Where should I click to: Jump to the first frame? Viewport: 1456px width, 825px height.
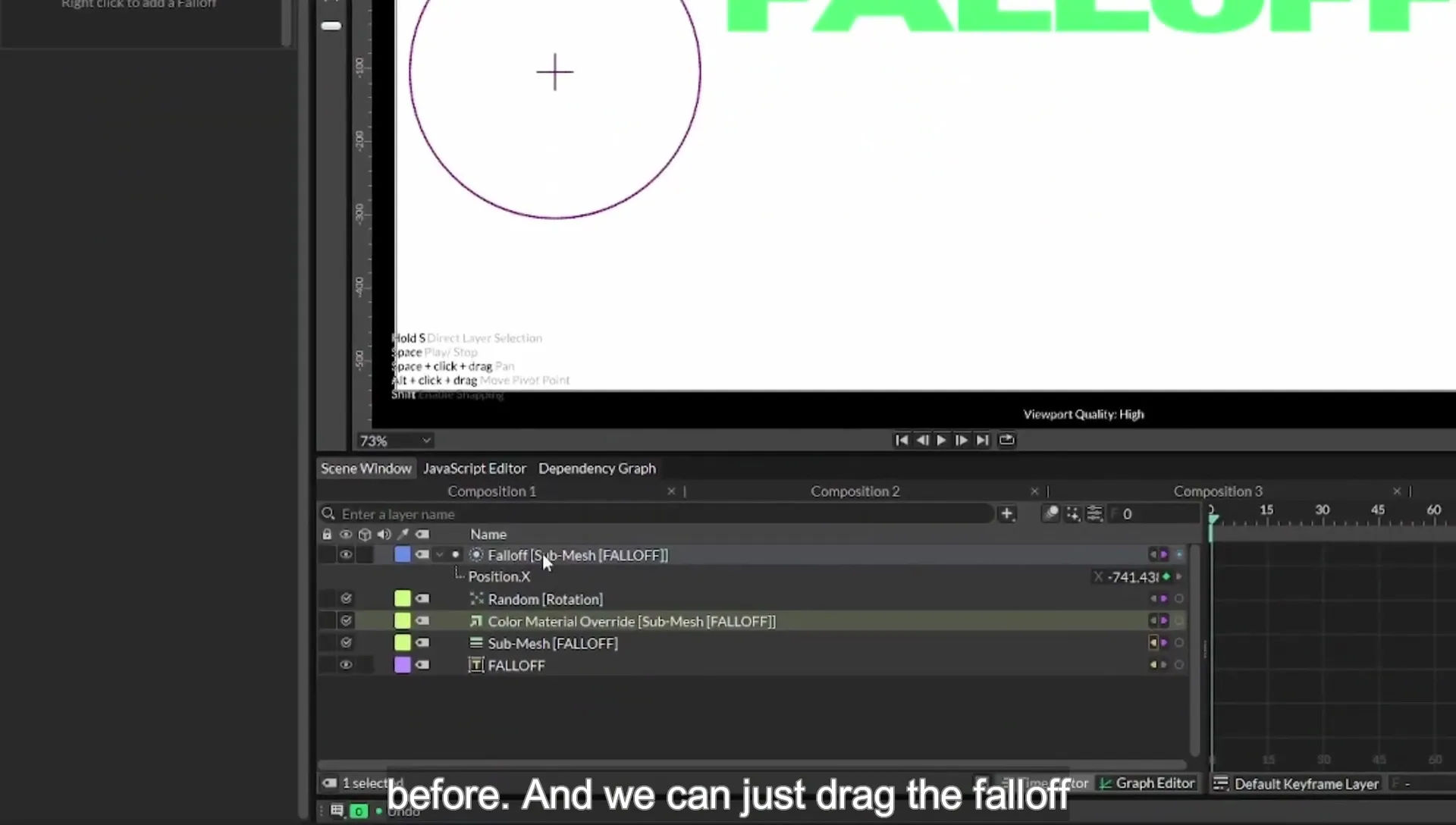point(901,440)
